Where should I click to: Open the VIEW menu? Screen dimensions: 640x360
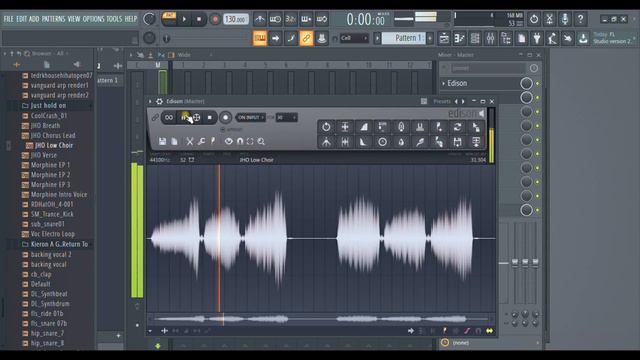point(74,19)
